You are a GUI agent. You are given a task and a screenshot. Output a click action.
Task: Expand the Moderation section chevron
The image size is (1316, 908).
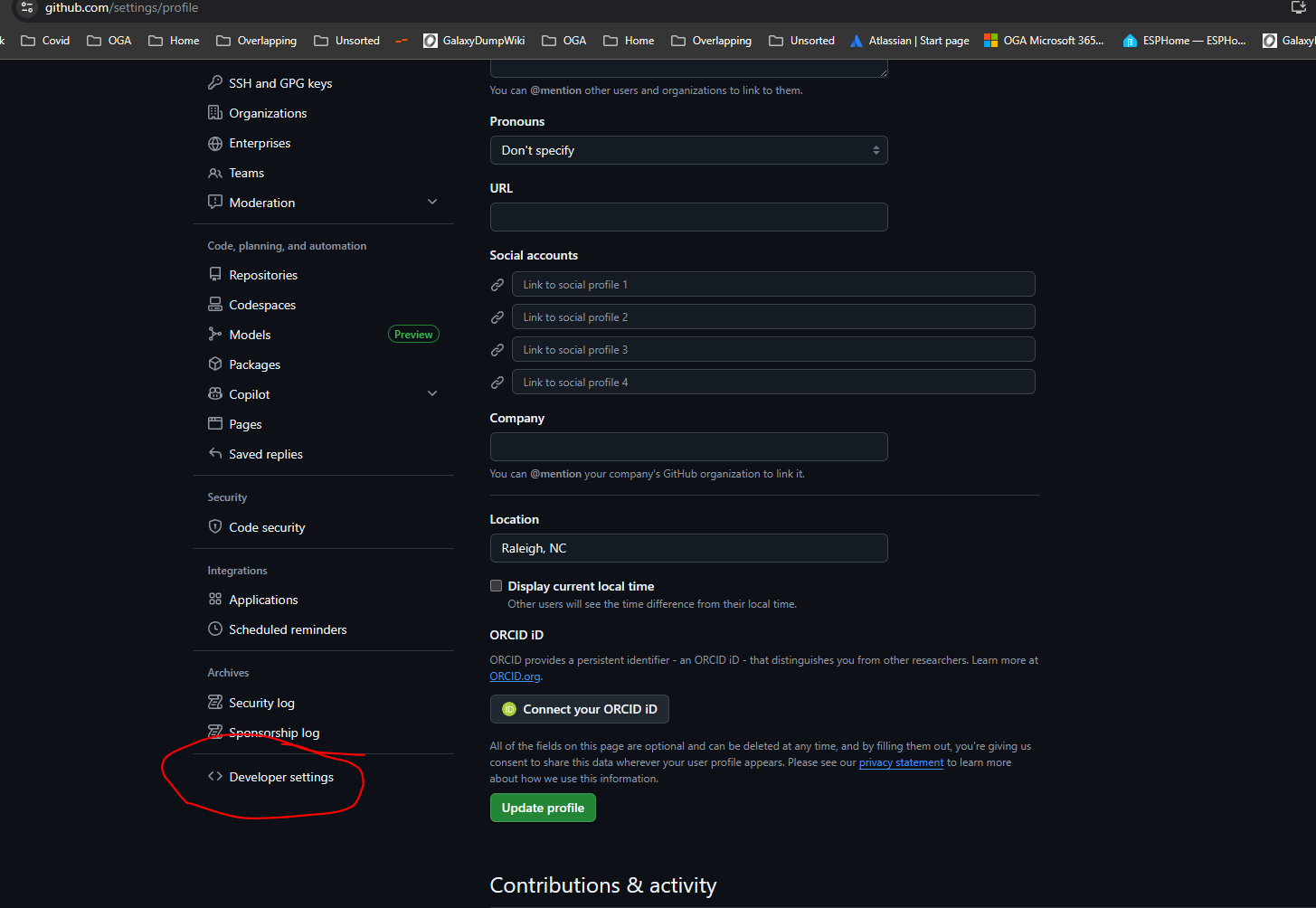432,203
